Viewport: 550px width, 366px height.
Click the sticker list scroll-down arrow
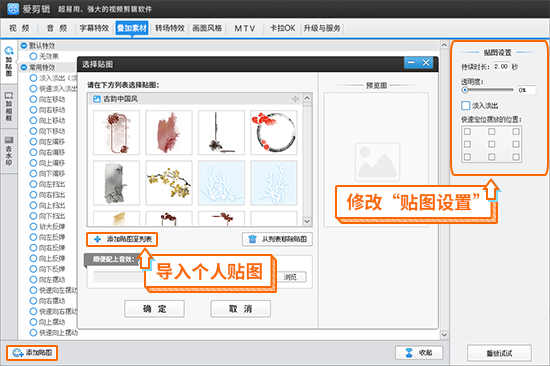pyautogui.click(x=307, y=221)
